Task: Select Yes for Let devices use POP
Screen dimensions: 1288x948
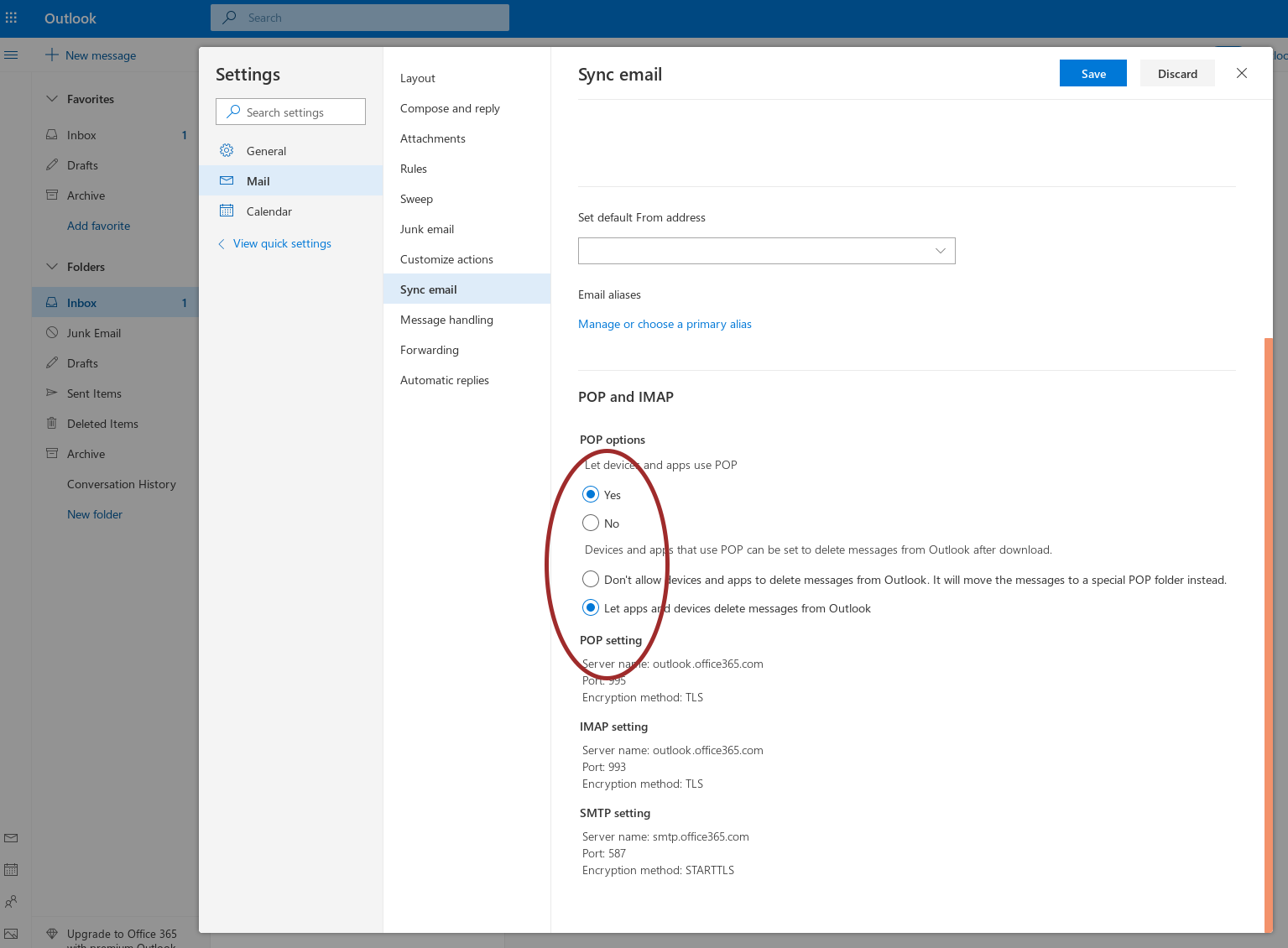Action: pyautogui.click(x=591, y=494)
